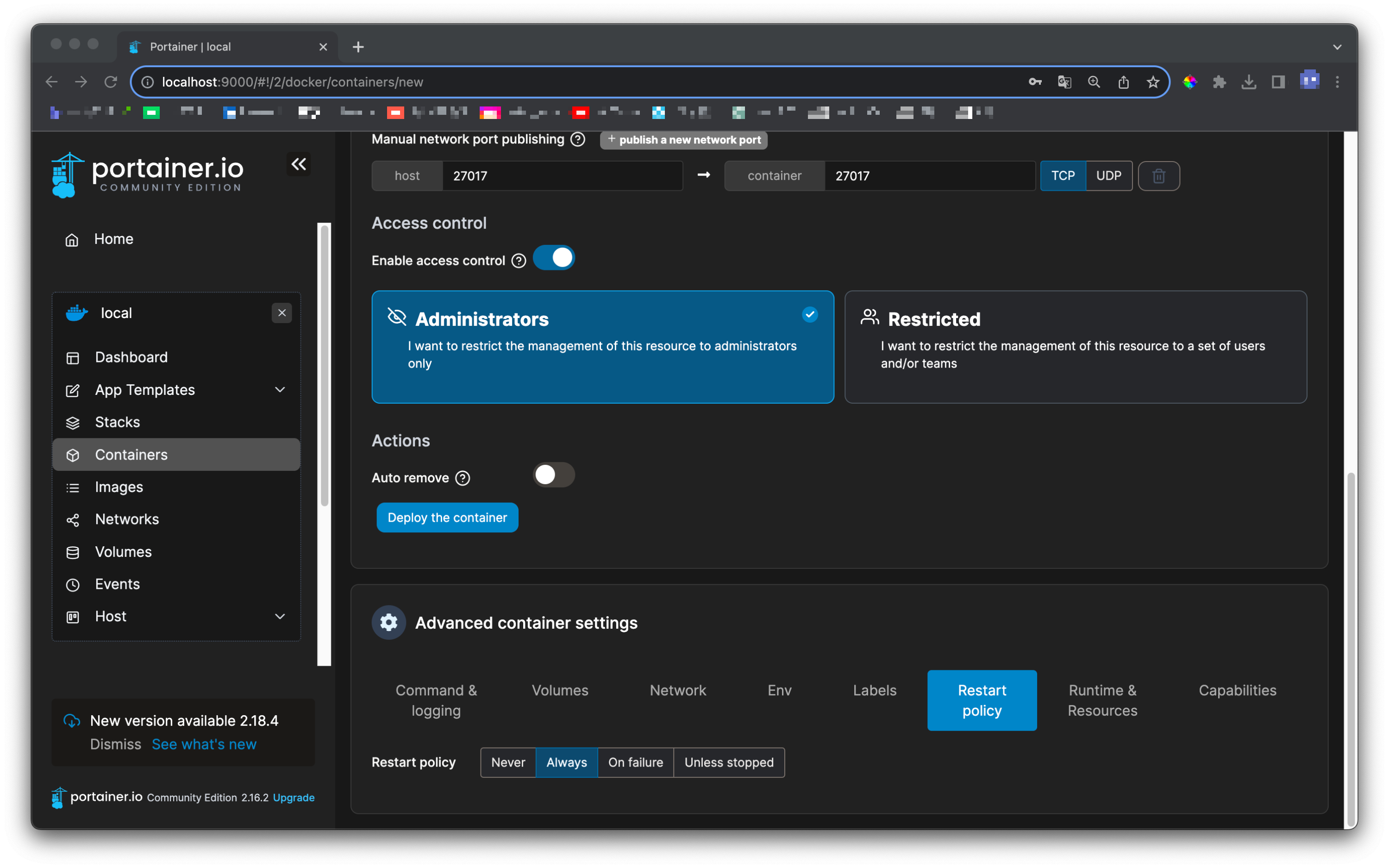Close the local environment with X icon
The height and width of the screenshot is (868, 1389).
pyautogui.click(x=282, y=313)
